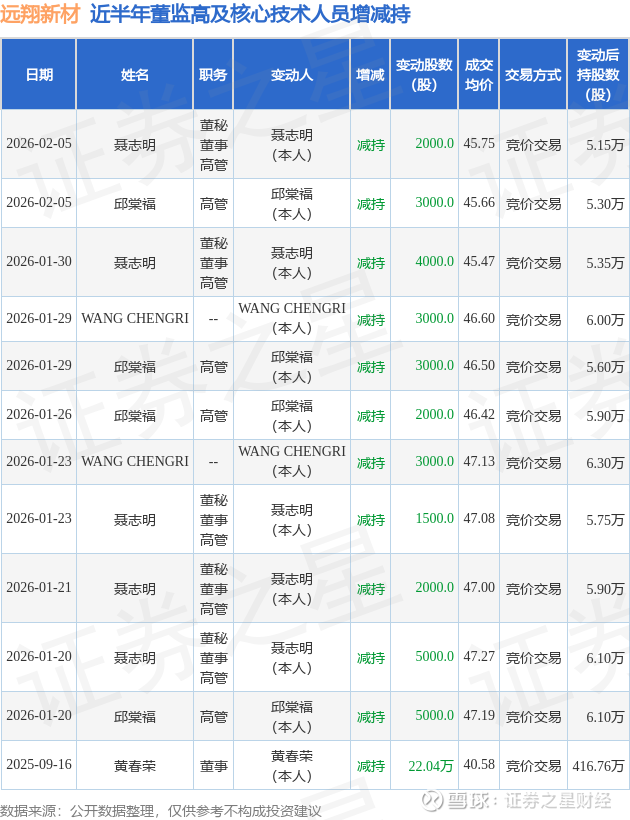
Task: Select the 成交均价 column header
Action: [479, 75]
